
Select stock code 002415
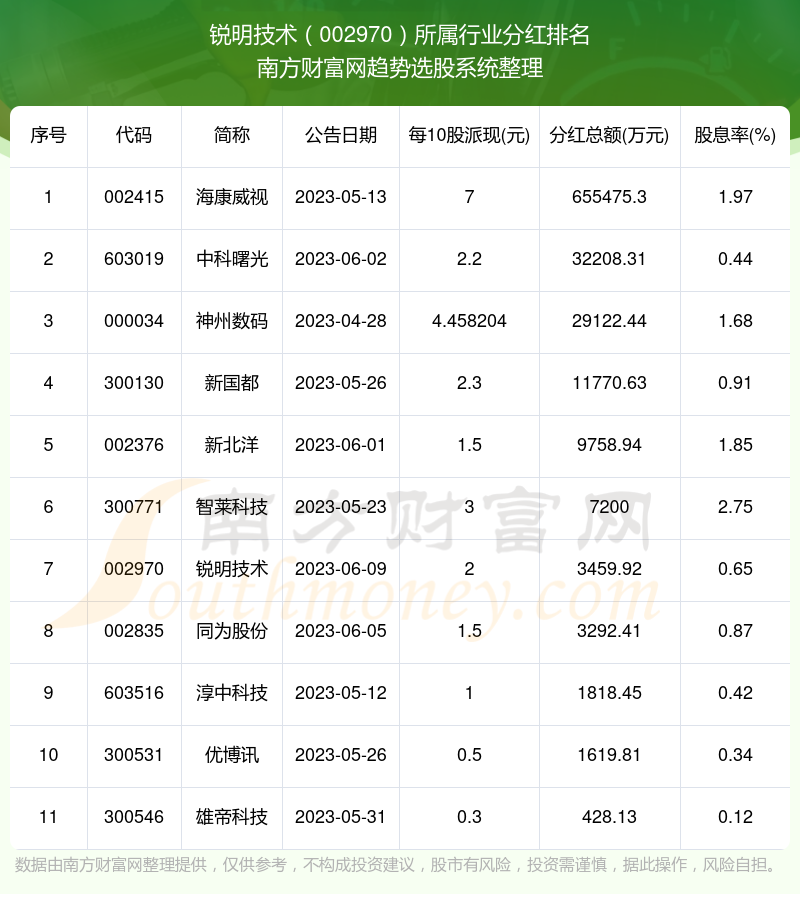tap(134, 197)
